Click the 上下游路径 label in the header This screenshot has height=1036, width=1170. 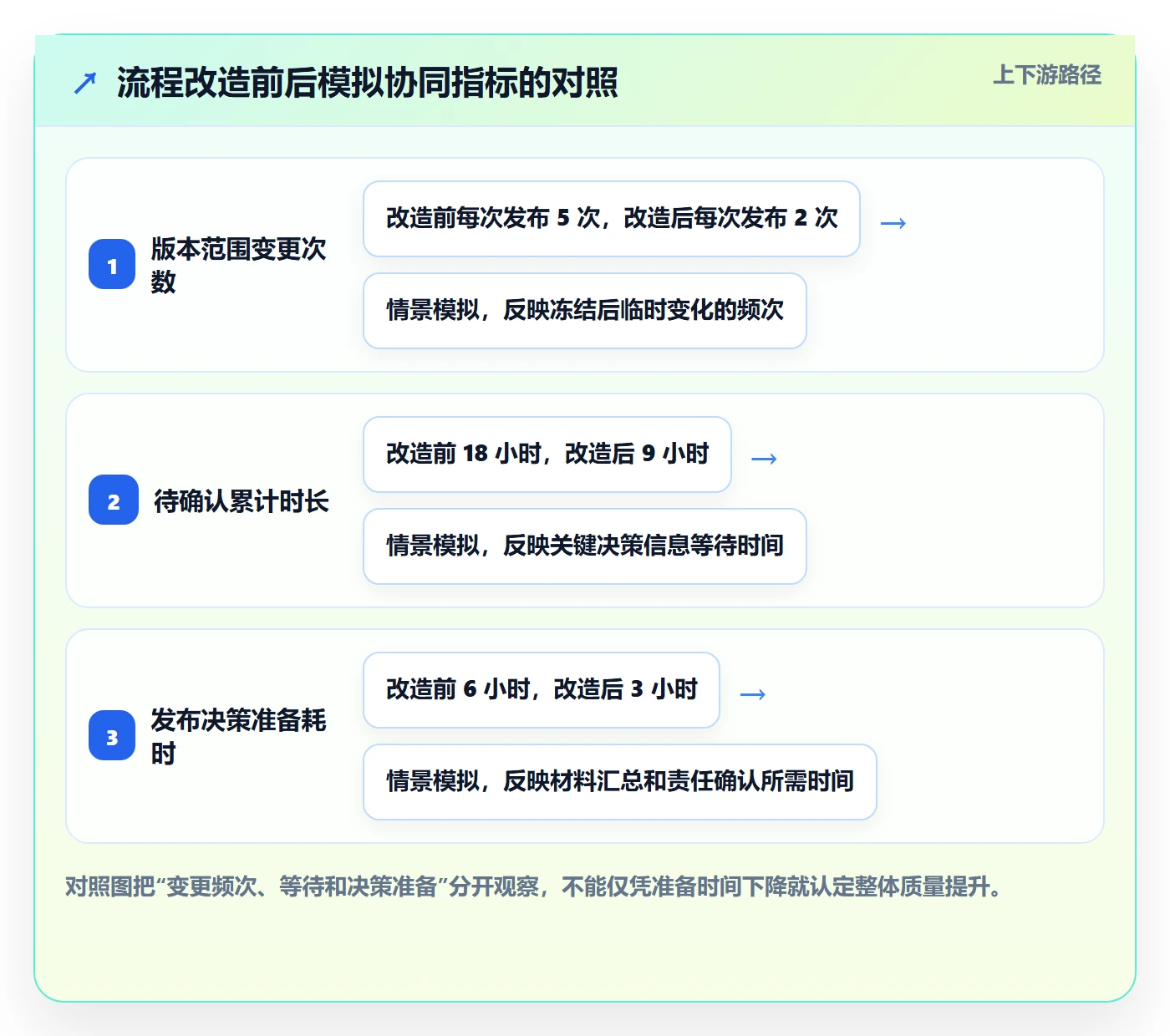click(1046, 75)
